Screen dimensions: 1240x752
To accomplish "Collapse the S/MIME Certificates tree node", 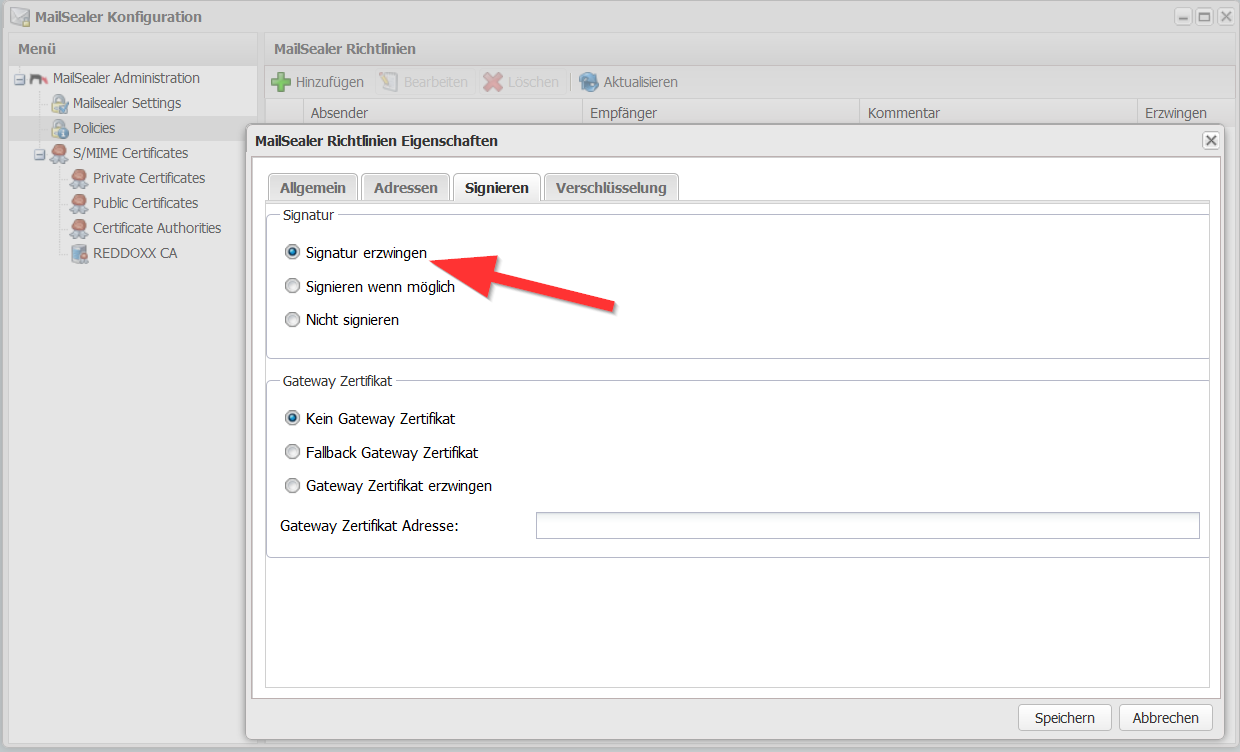I will click(40, 154).
